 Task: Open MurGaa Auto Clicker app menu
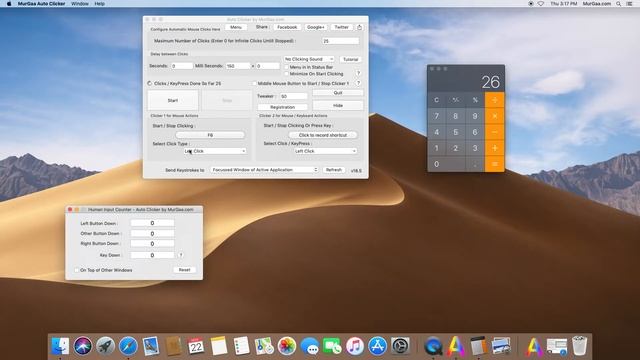[x=41, y=4]
